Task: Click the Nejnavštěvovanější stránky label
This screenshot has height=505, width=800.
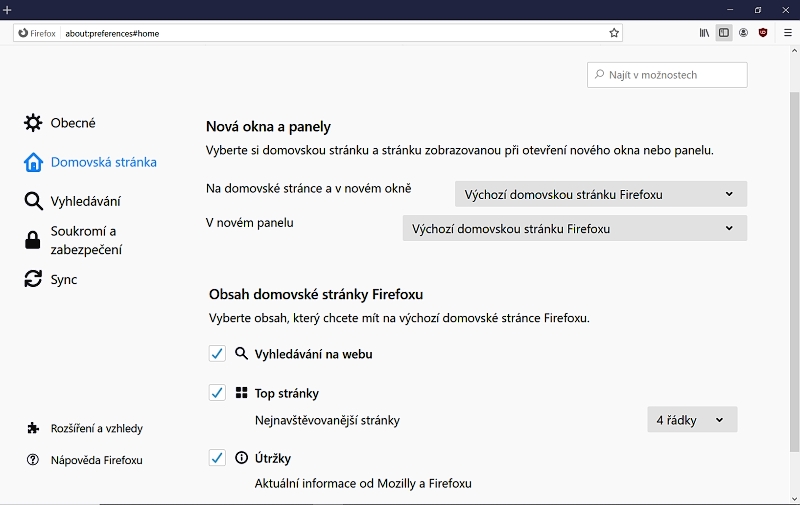Action: 327,420
